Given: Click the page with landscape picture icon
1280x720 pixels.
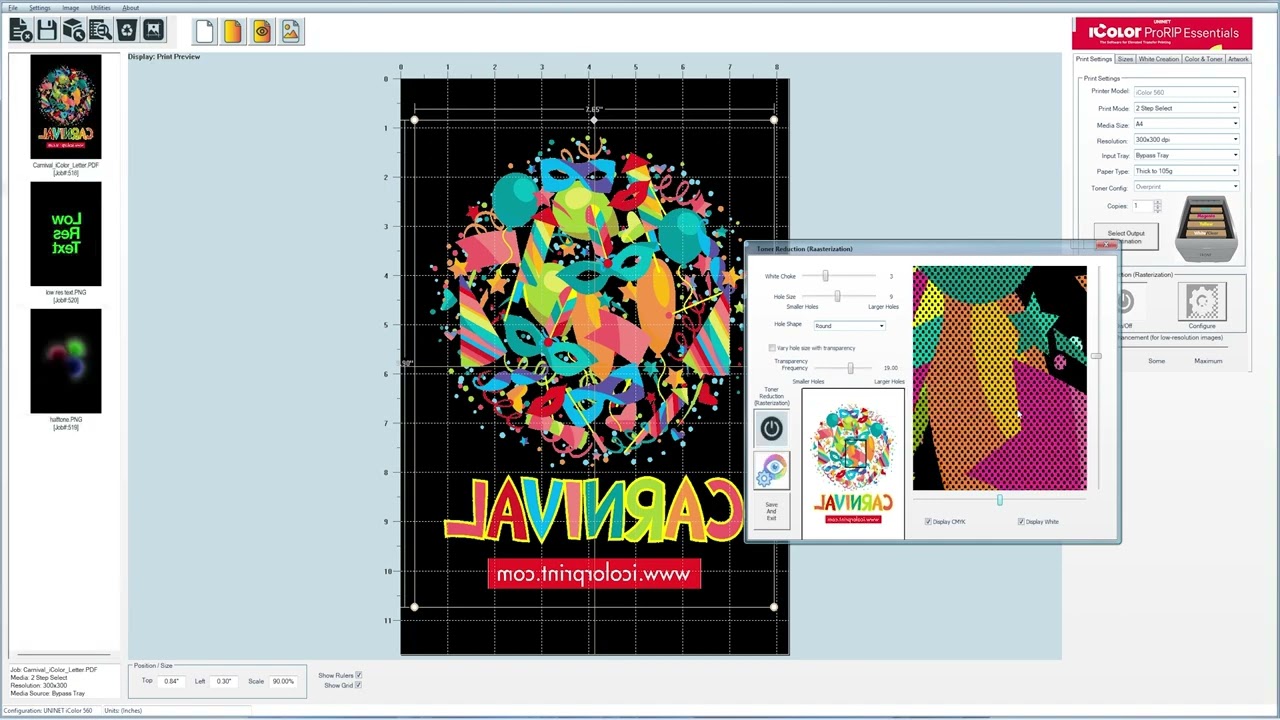Looking at the screenshot, I should point(291,32).
